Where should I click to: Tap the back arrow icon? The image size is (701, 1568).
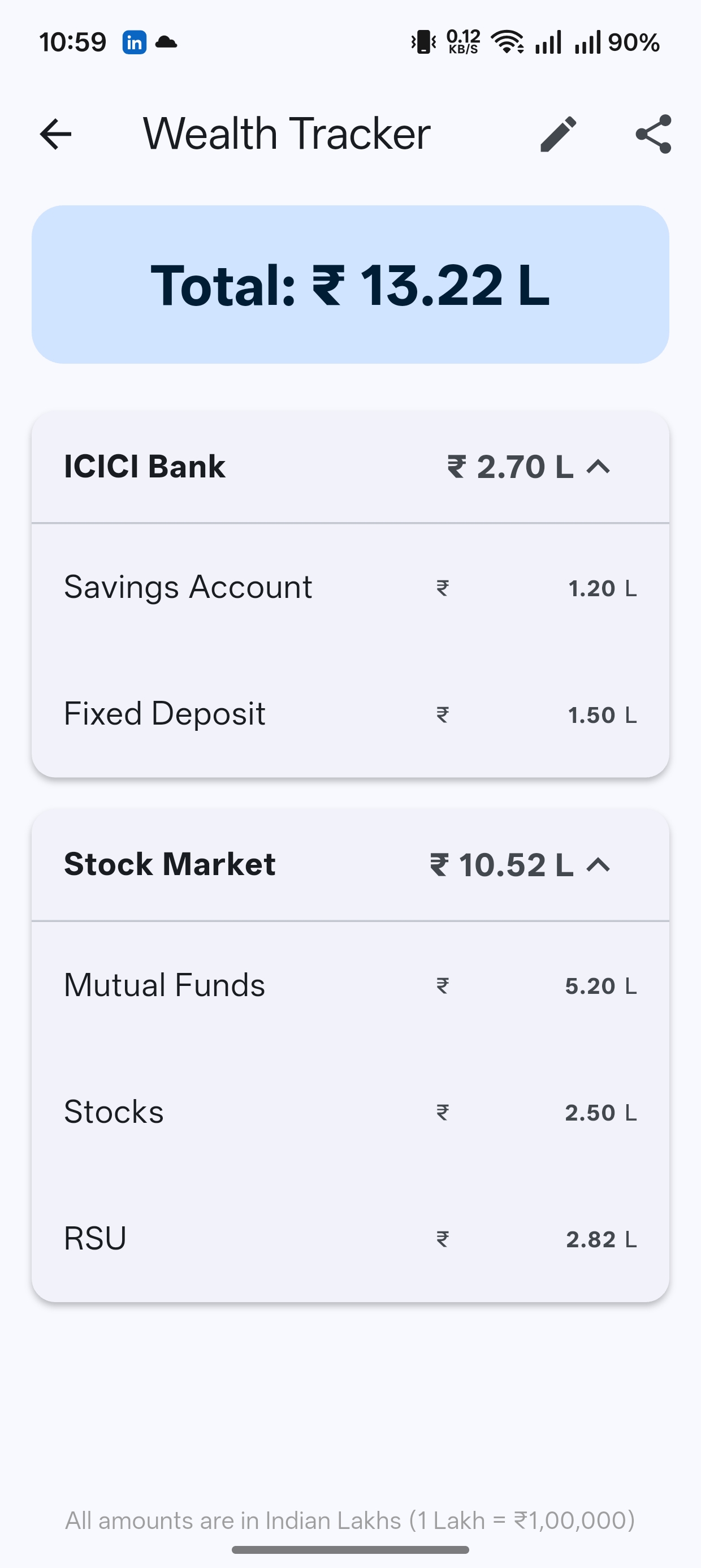[x=55, y=134]
